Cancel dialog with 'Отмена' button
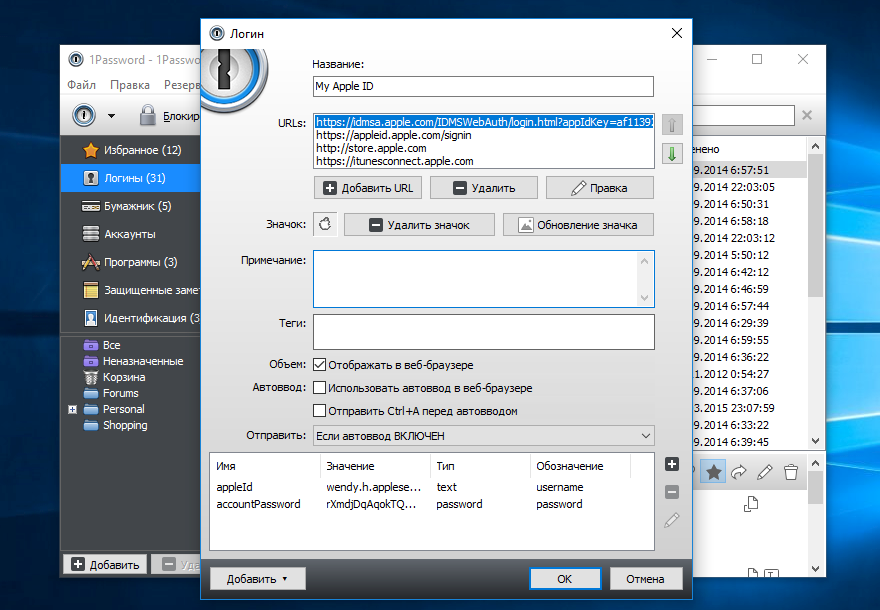The image size is (880, 610). pos(646,579)
